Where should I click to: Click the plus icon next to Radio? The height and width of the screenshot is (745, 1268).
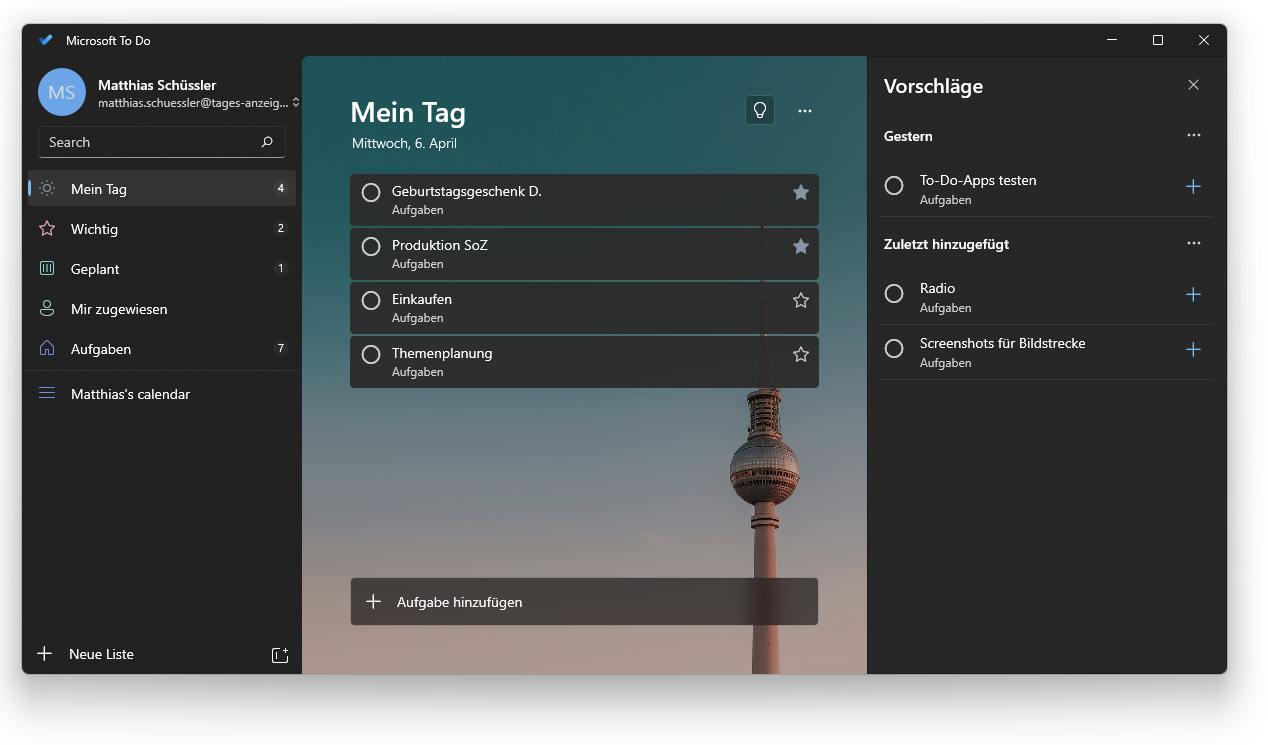[x=1192, y=295]
